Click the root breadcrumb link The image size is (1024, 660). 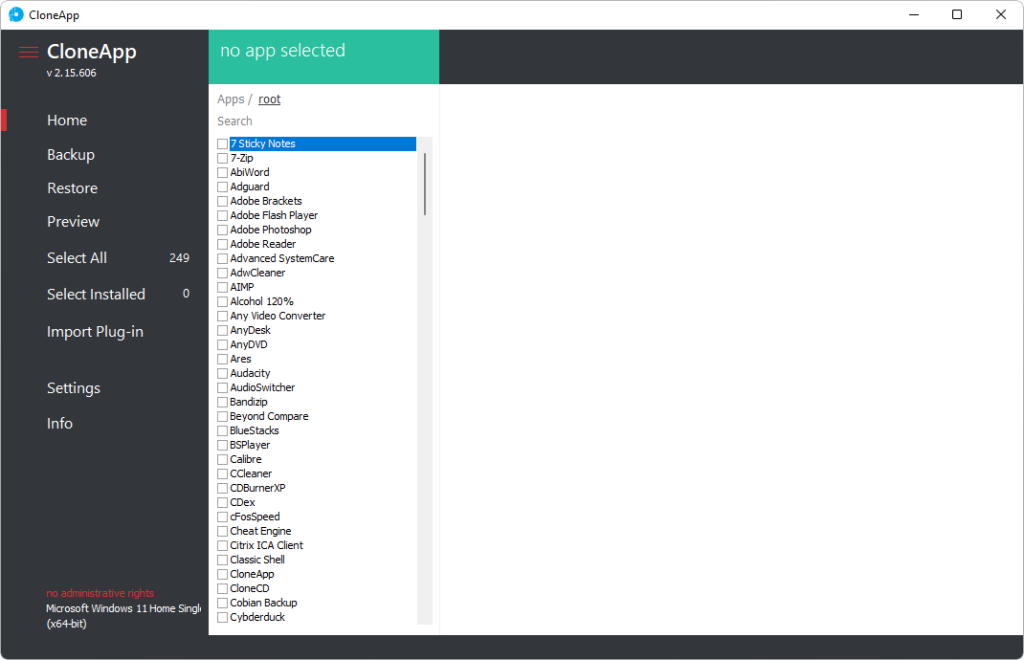pos(269,98)
